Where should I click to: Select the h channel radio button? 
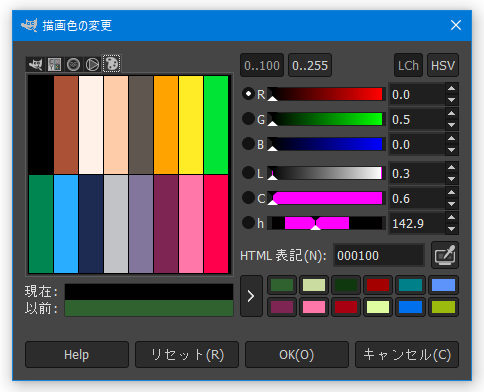pos(248,223)
